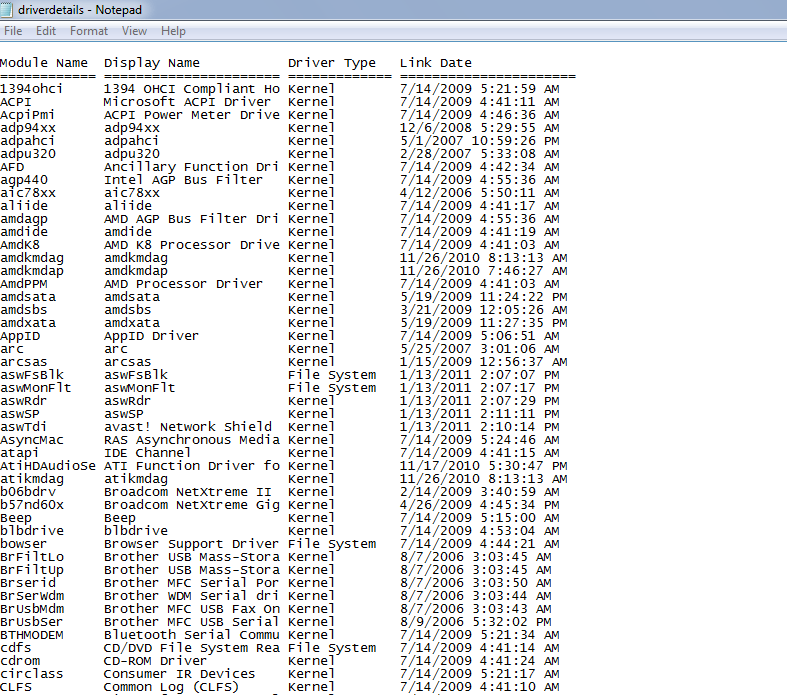Click link date '7/14/2009 5:15:00 AM'

(x=479, y=518)
